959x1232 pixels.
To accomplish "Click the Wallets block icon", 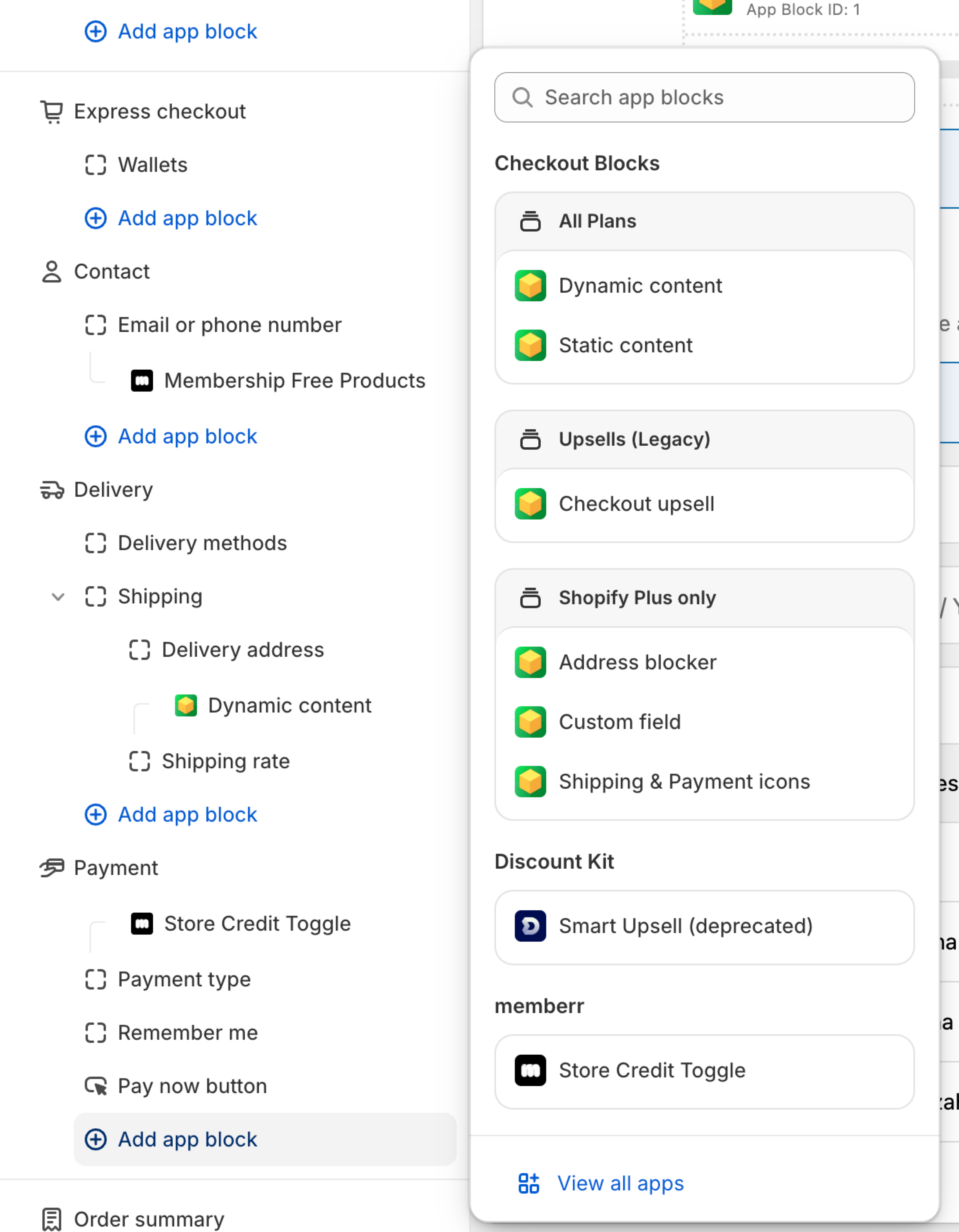I will (x=95, y=165).
